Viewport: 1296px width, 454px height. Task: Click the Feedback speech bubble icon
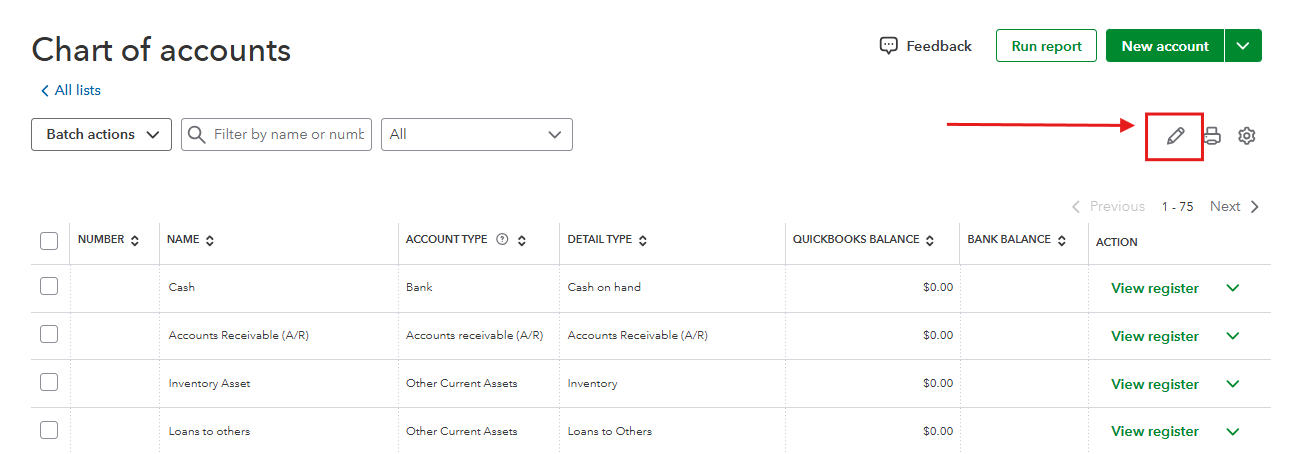pos(888,46)
